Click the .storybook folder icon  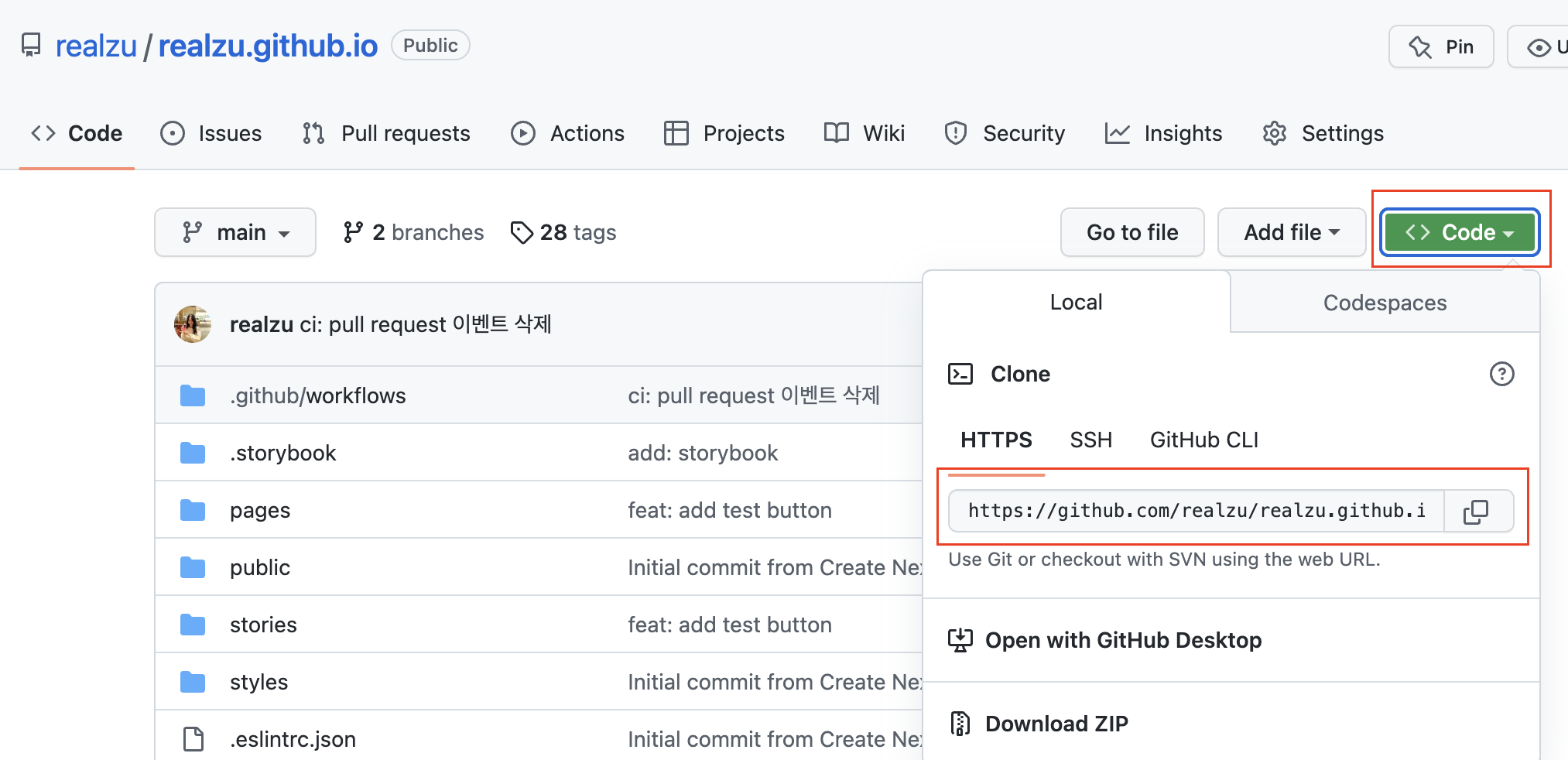[193, 453]
